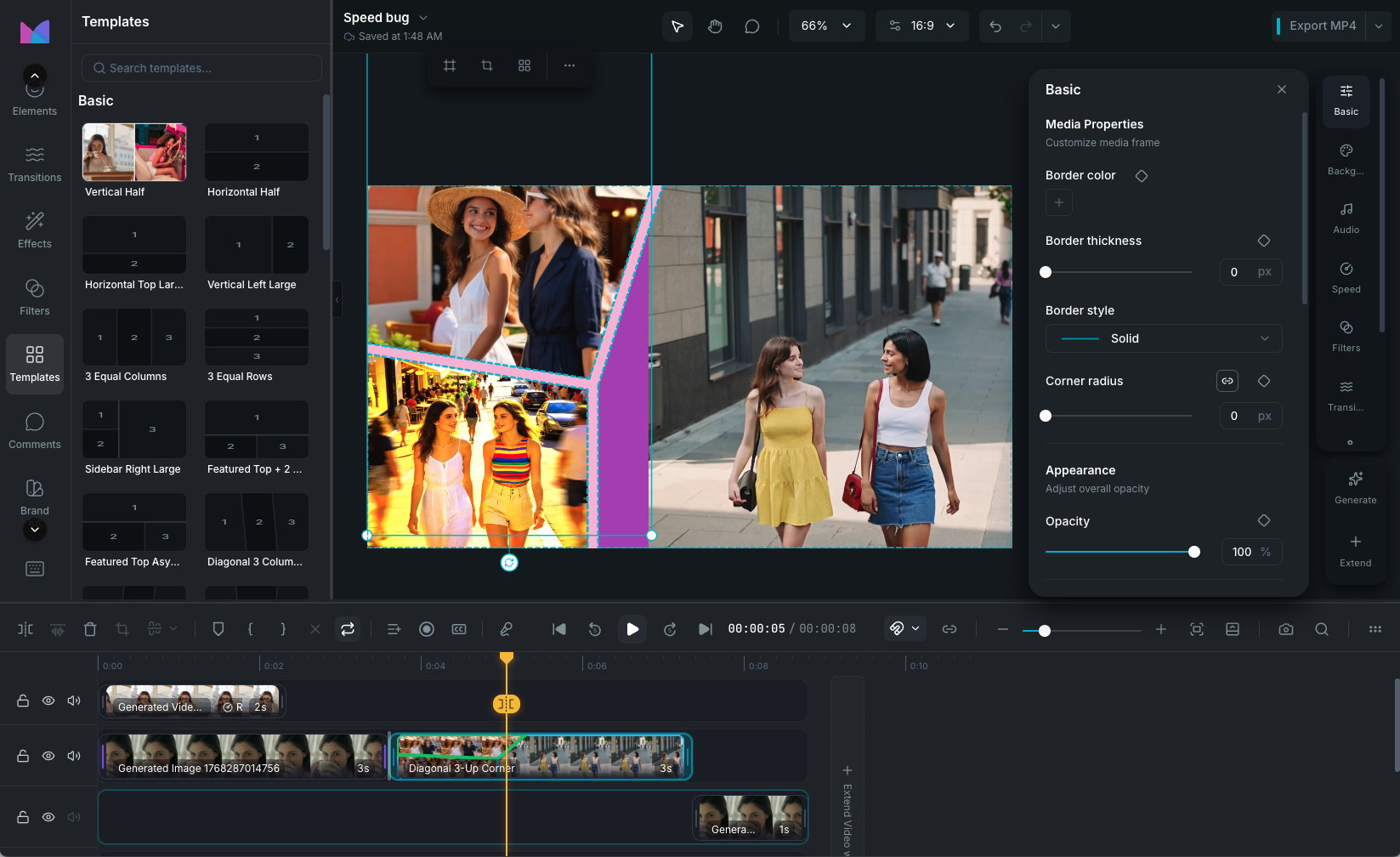Open the Audio settings icon
1400x857 pixels.
click(x=1346, y=217)
